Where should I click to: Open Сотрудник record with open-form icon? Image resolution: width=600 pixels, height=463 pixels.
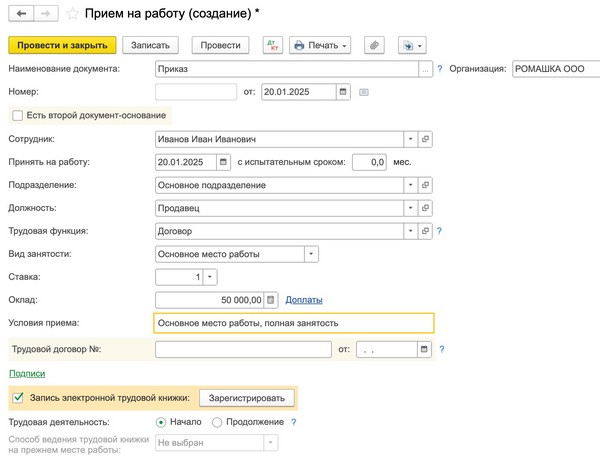pyautogui.click(x=426, y=139)
